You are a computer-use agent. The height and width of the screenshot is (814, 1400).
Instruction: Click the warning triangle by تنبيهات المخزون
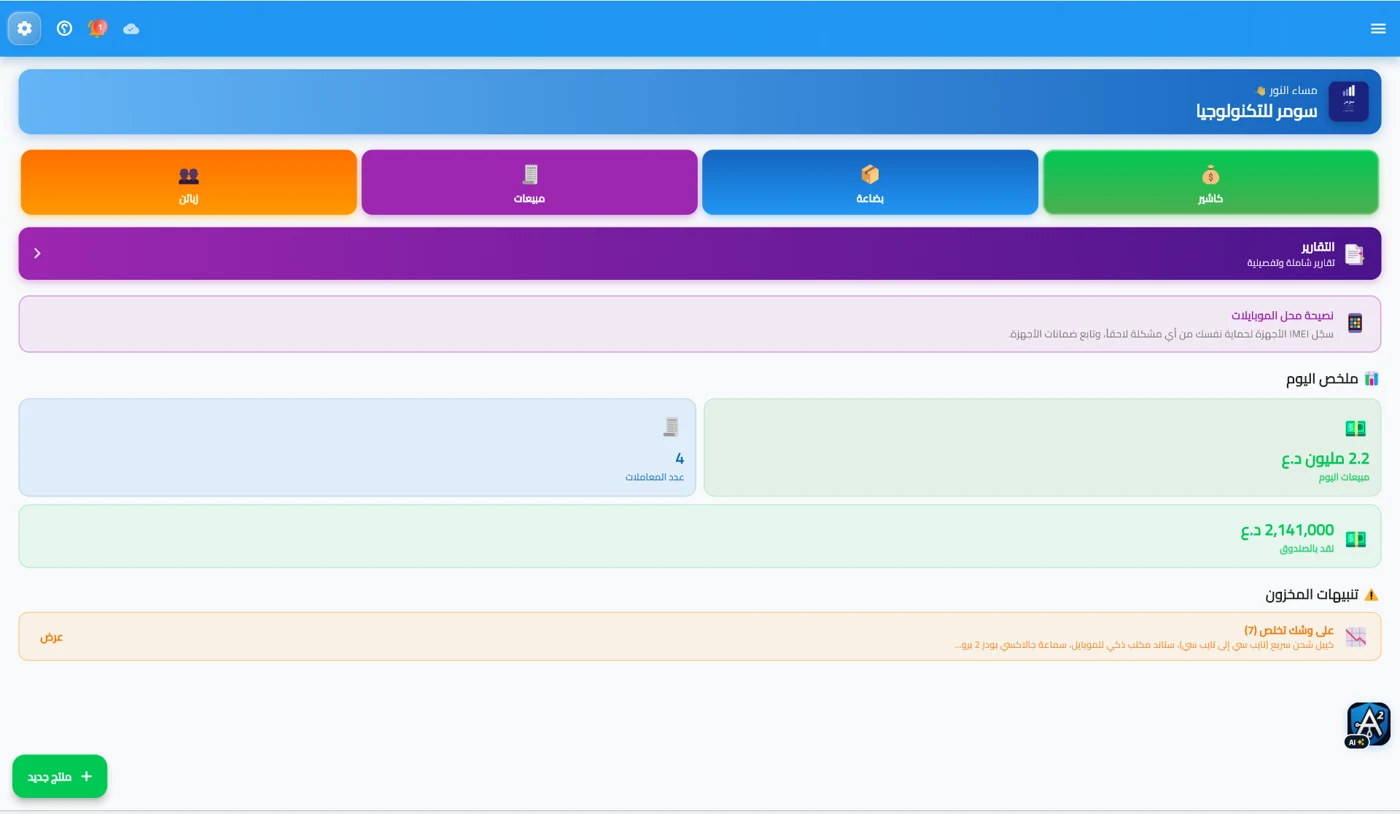tap(1371, 595)
